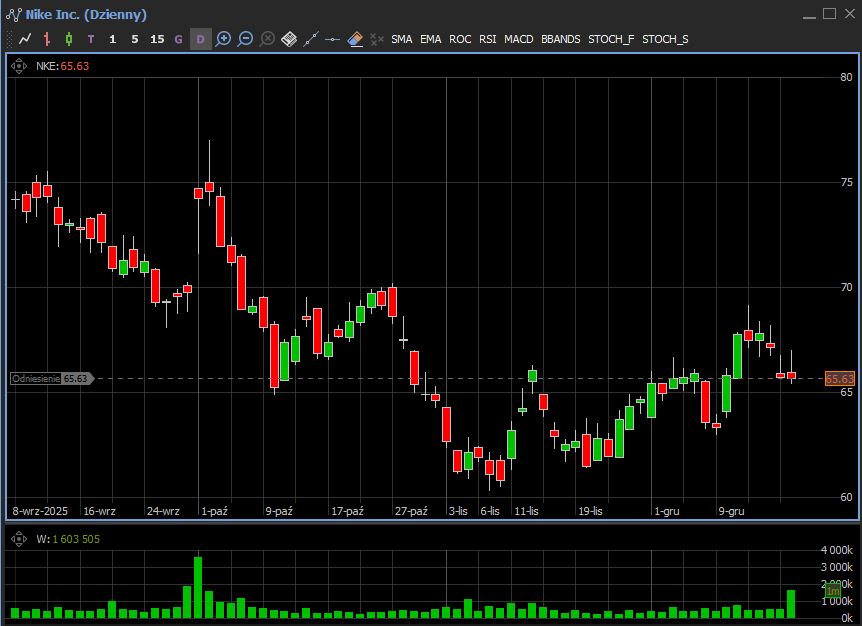Toggle the 15-minute interval button
The image size is (862, 626).
tap(157, 39)
